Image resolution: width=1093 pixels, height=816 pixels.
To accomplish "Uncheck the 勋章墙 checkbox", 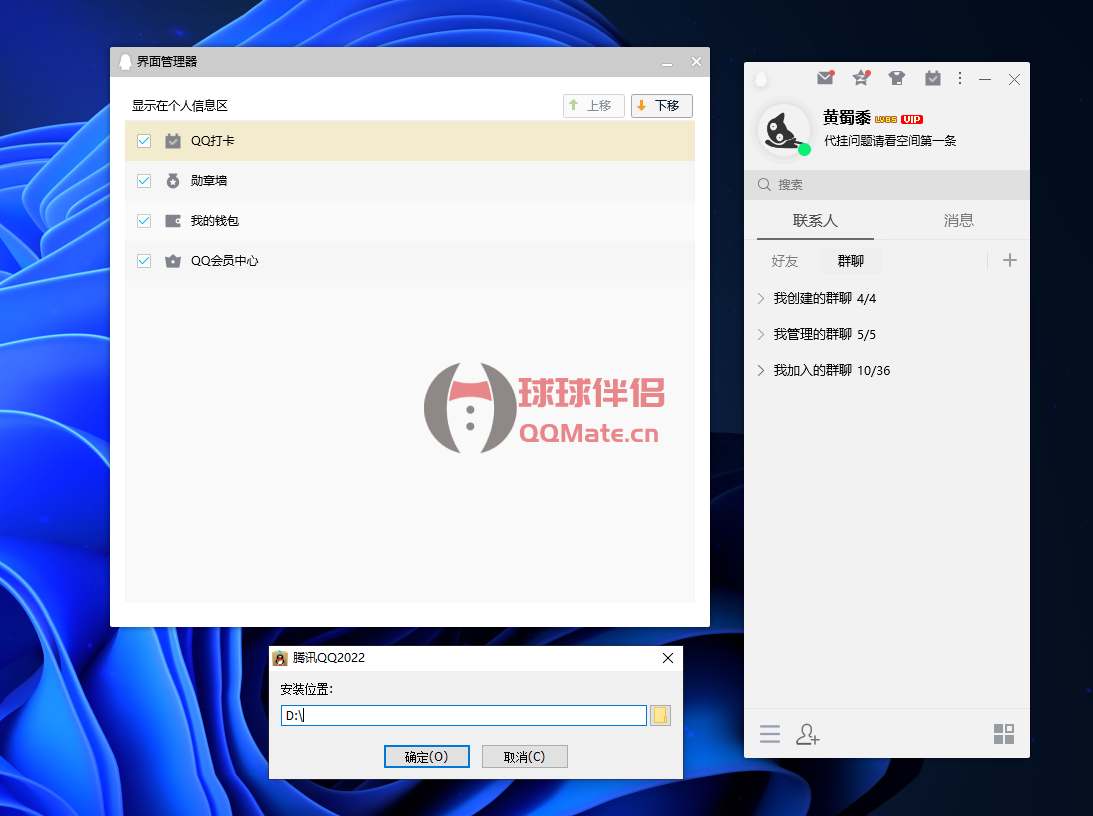I will (x=144, y=181).
